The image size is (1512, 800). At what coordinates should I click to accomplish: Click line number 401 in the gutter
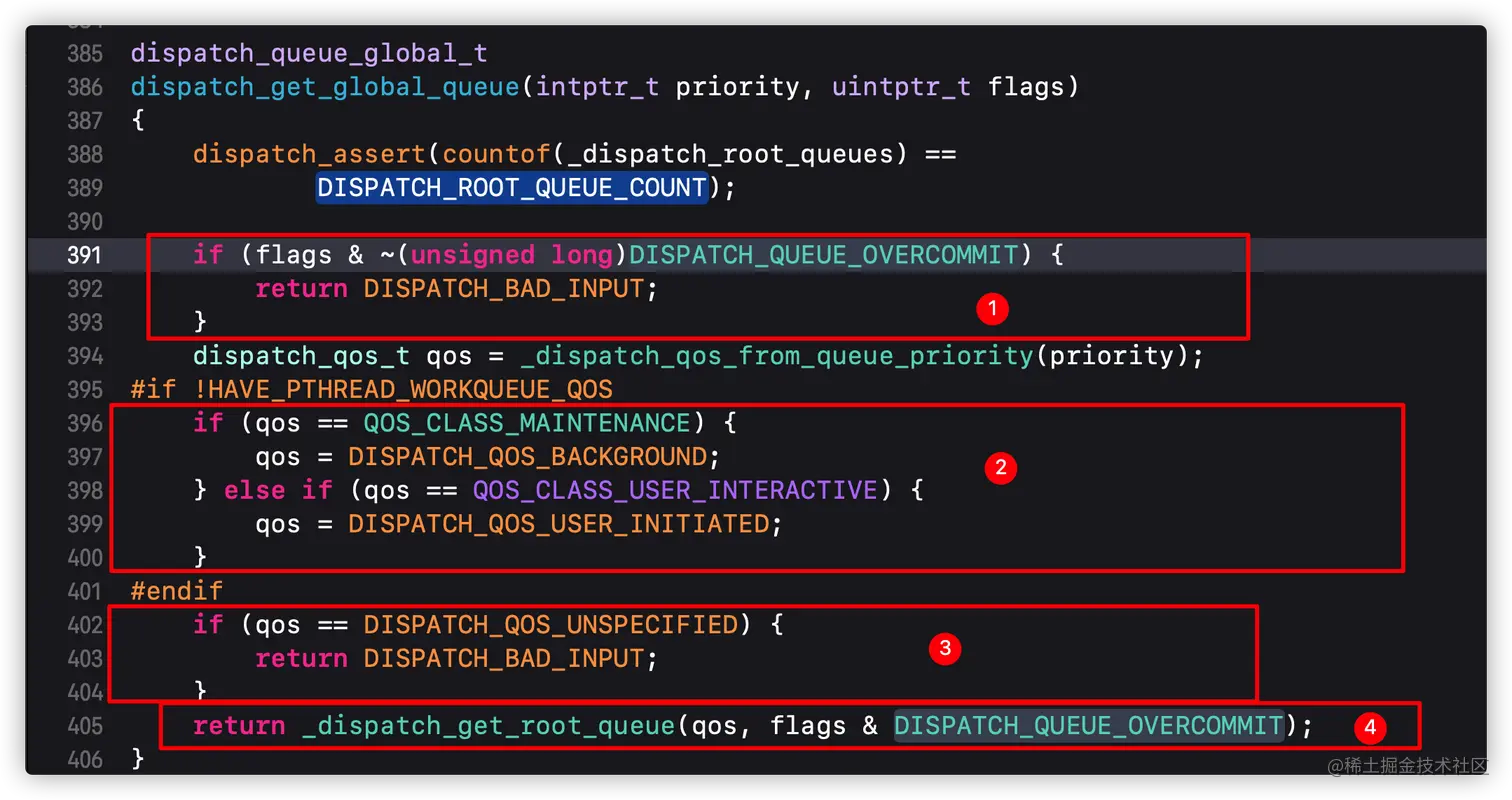(85, 591)
